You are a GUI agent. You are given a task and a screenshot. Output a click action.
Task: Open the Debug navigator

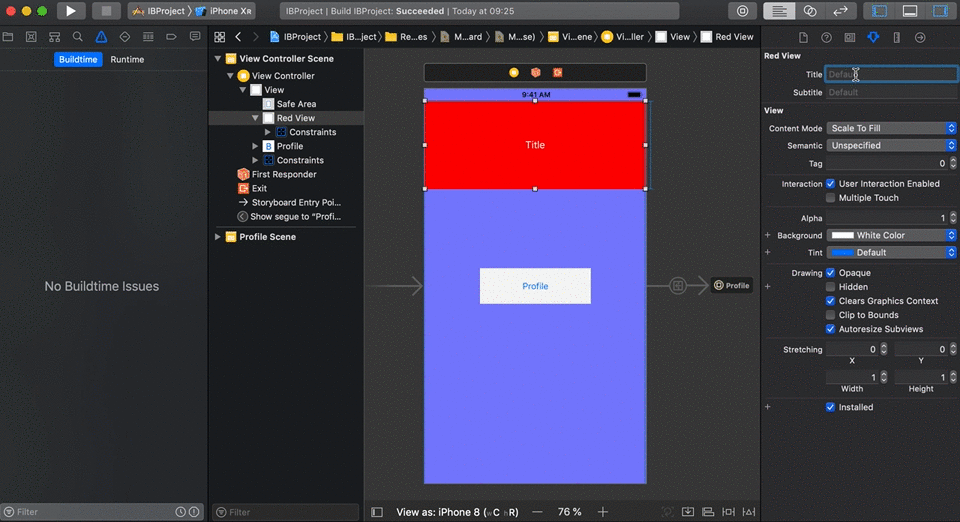tap(148, 37)
